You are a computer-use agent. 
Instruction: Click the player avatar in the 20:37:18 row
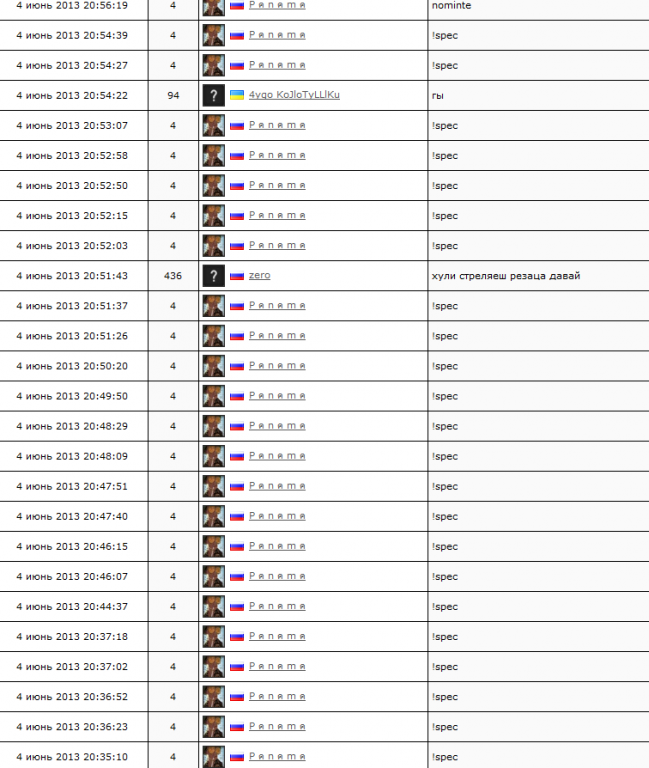pos(213,636)
